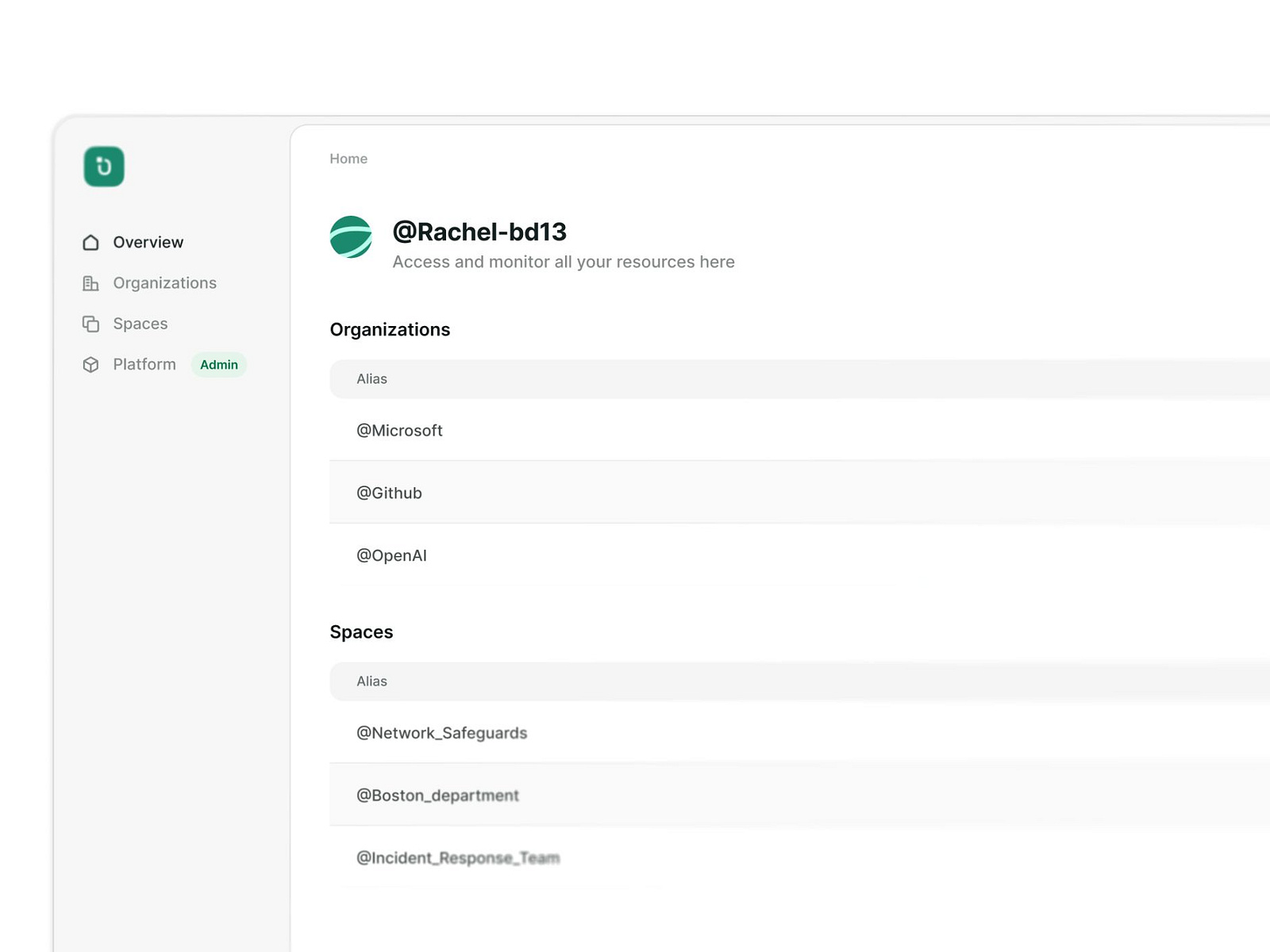Select the @OpenAI organization row
This screenshot has height=952, width=1270.
point(392,555)
